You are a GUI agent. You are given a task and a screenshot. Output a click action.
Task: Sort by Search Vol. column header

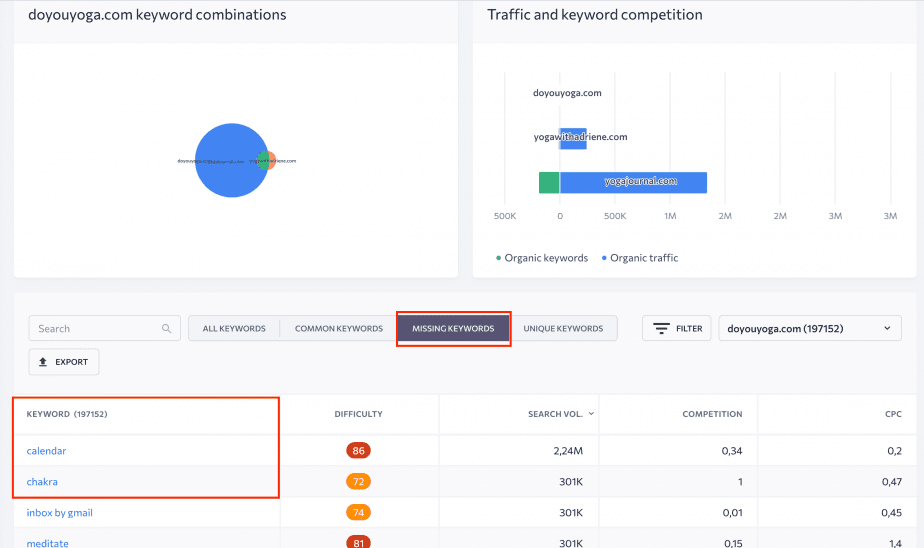point(555,414)
